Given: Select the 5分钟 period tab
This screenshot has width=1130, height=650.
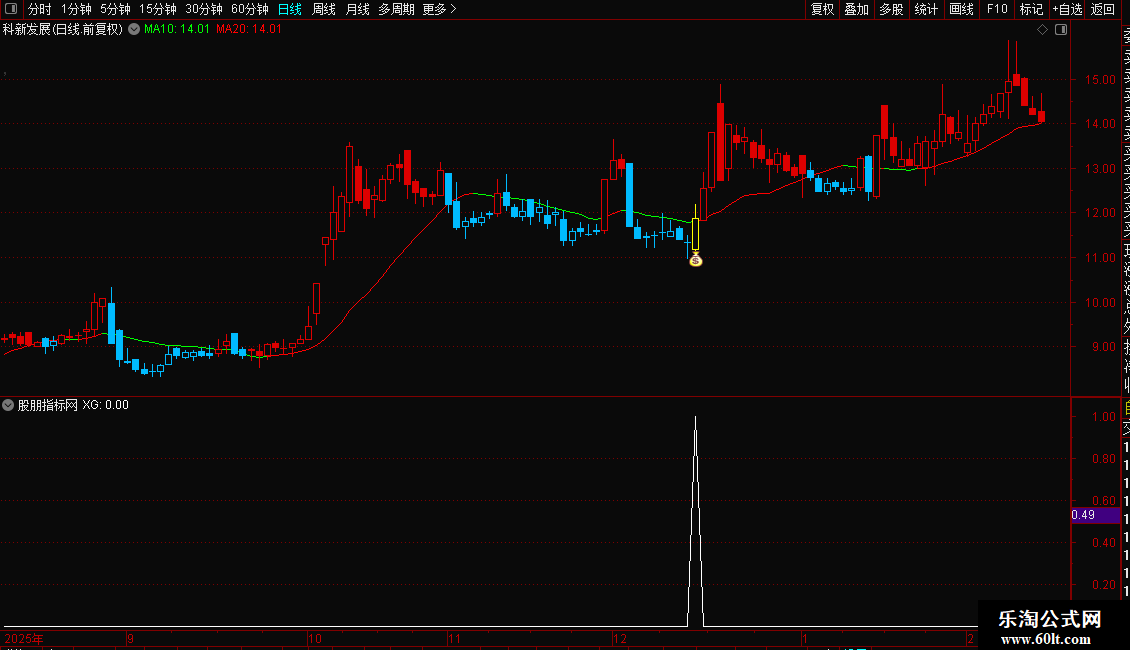Looking at the screenshot, I should click(x=115, y=9).
